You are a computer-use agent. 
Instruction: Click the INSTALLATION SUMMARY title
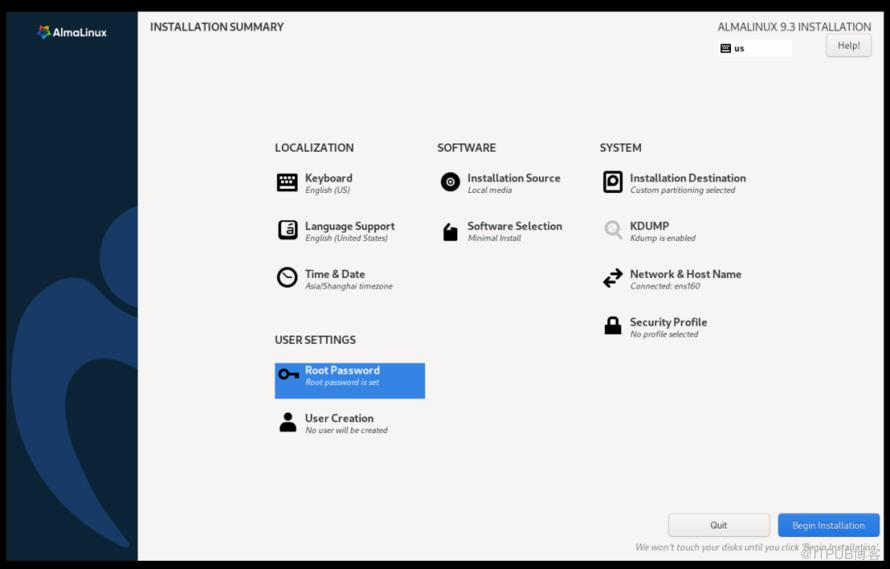click(217, 27)
